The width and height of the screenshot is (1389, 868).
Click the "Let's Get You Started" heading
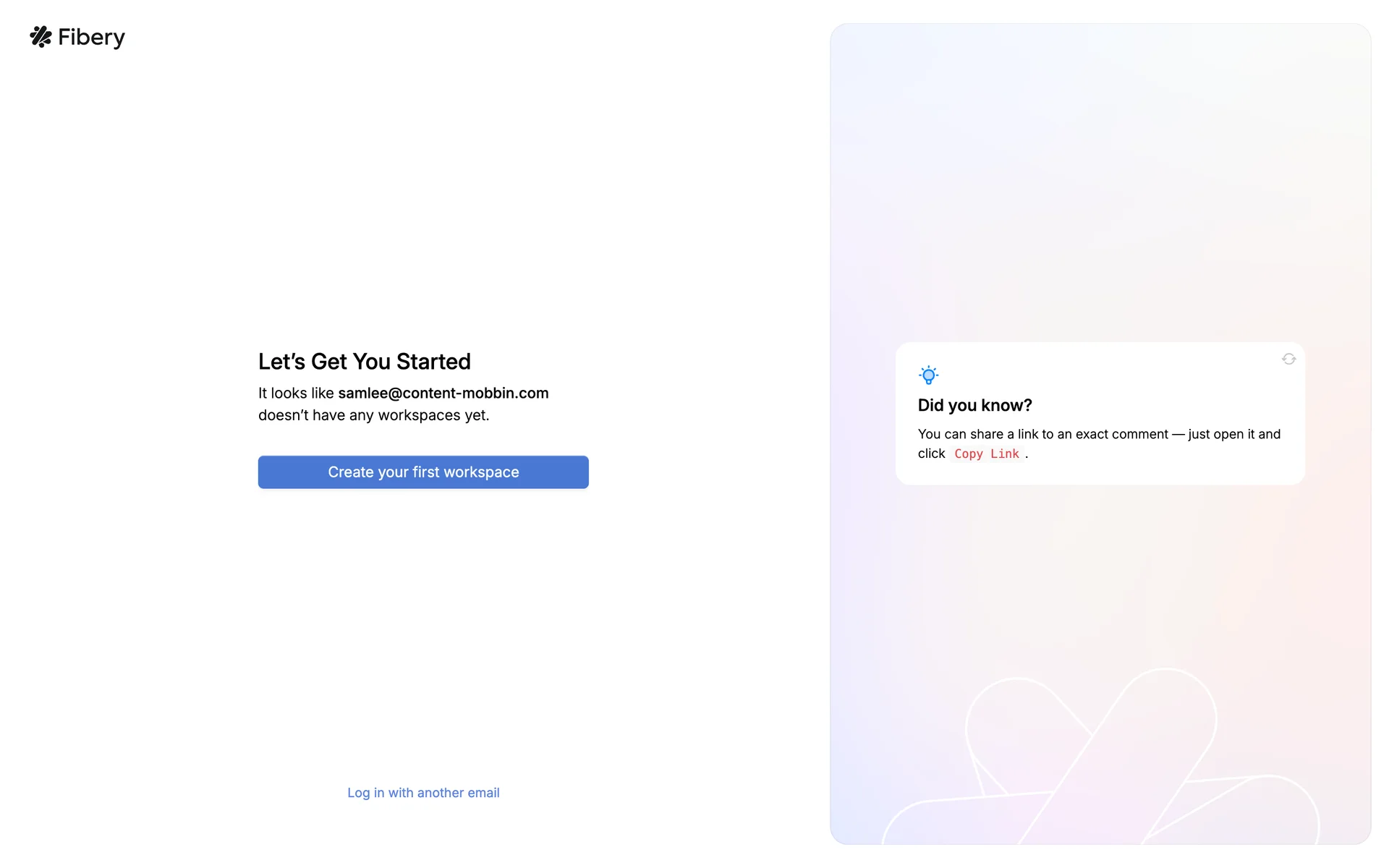point(365,362)
